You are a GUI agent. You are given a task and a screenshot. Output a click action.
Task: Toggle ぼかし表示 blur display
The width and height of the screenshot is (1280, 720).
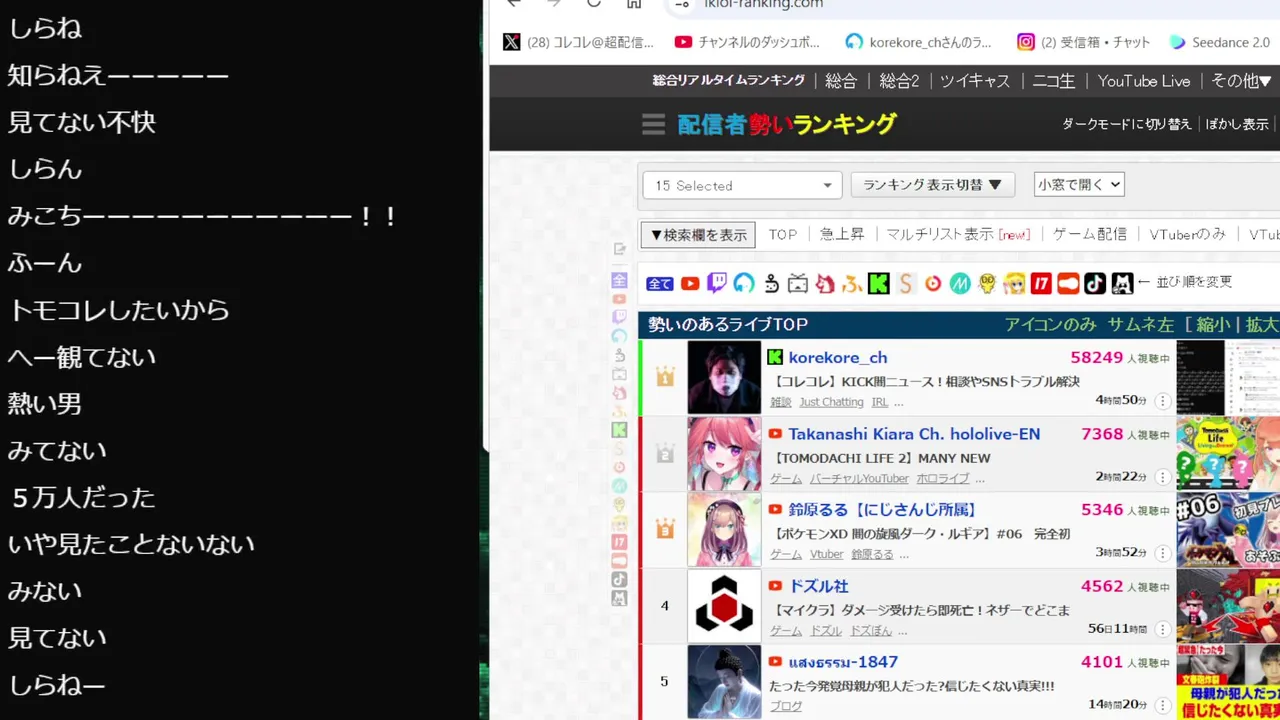(1237, 124)
